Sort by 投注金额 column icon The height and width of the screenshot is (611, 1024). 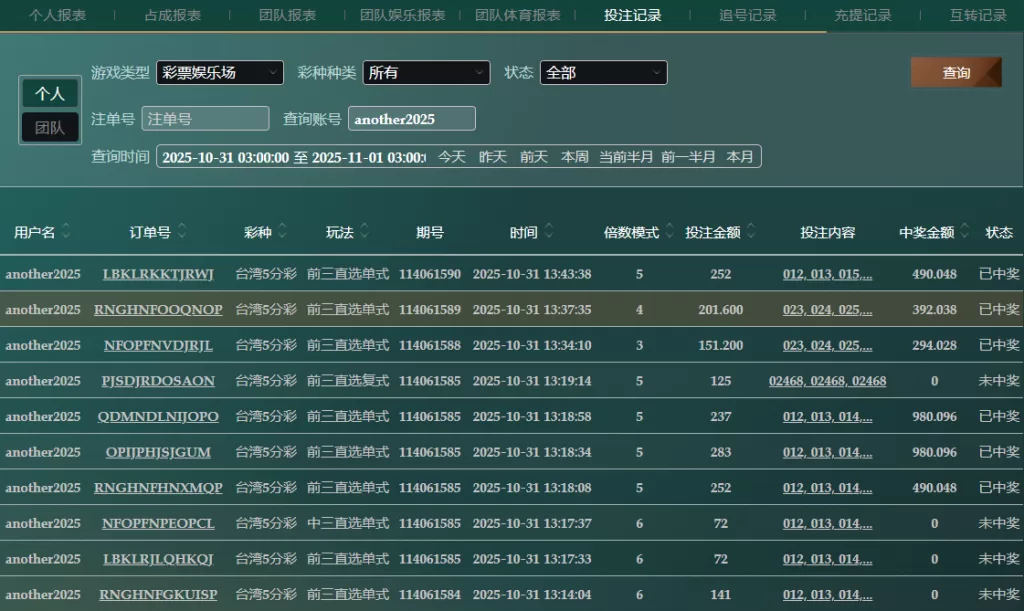coord(751,232)
